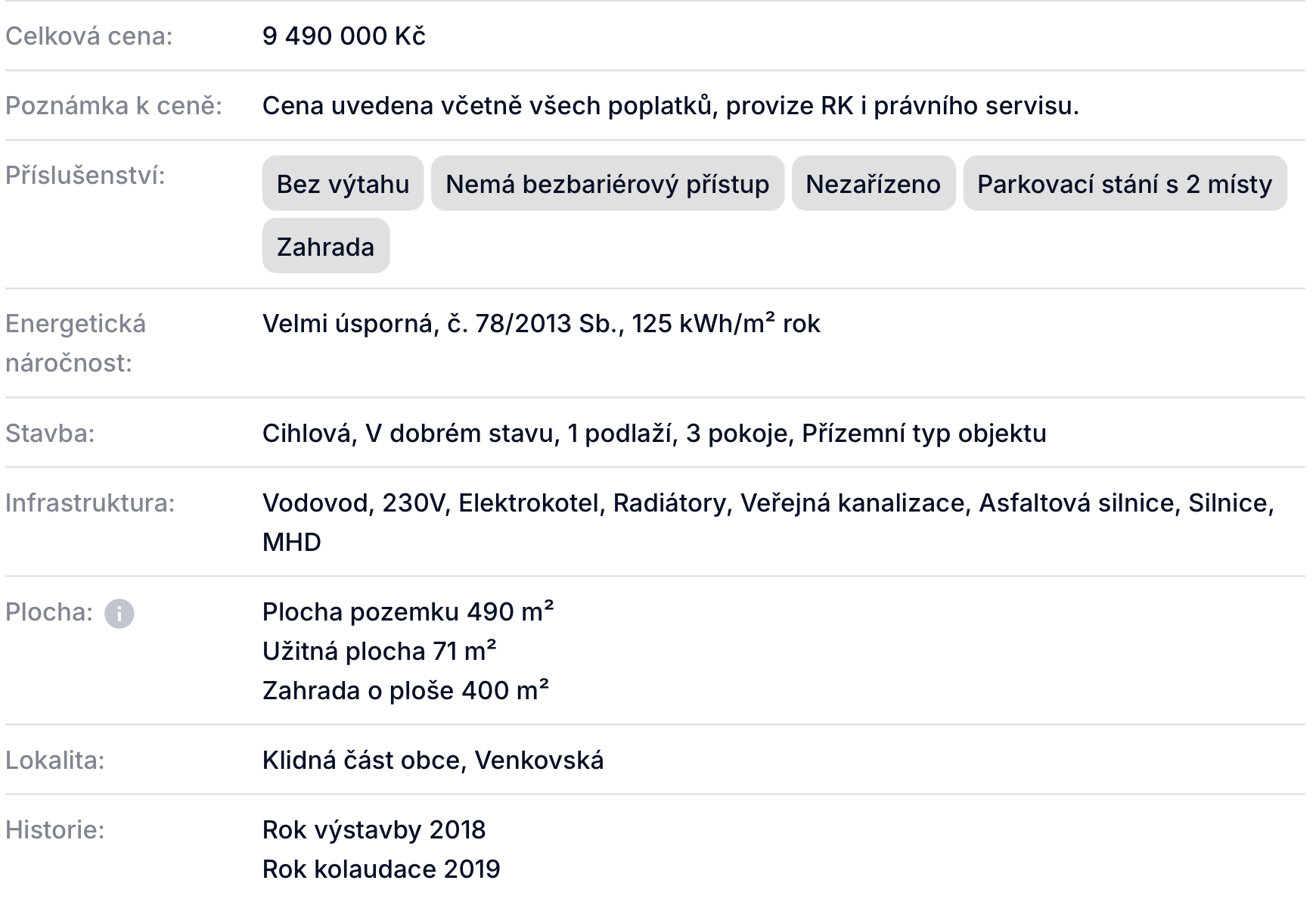Click 'Rok výstavby 2018' text
The width and height of the screenshot is (1316, 899).
pos(374,830)
